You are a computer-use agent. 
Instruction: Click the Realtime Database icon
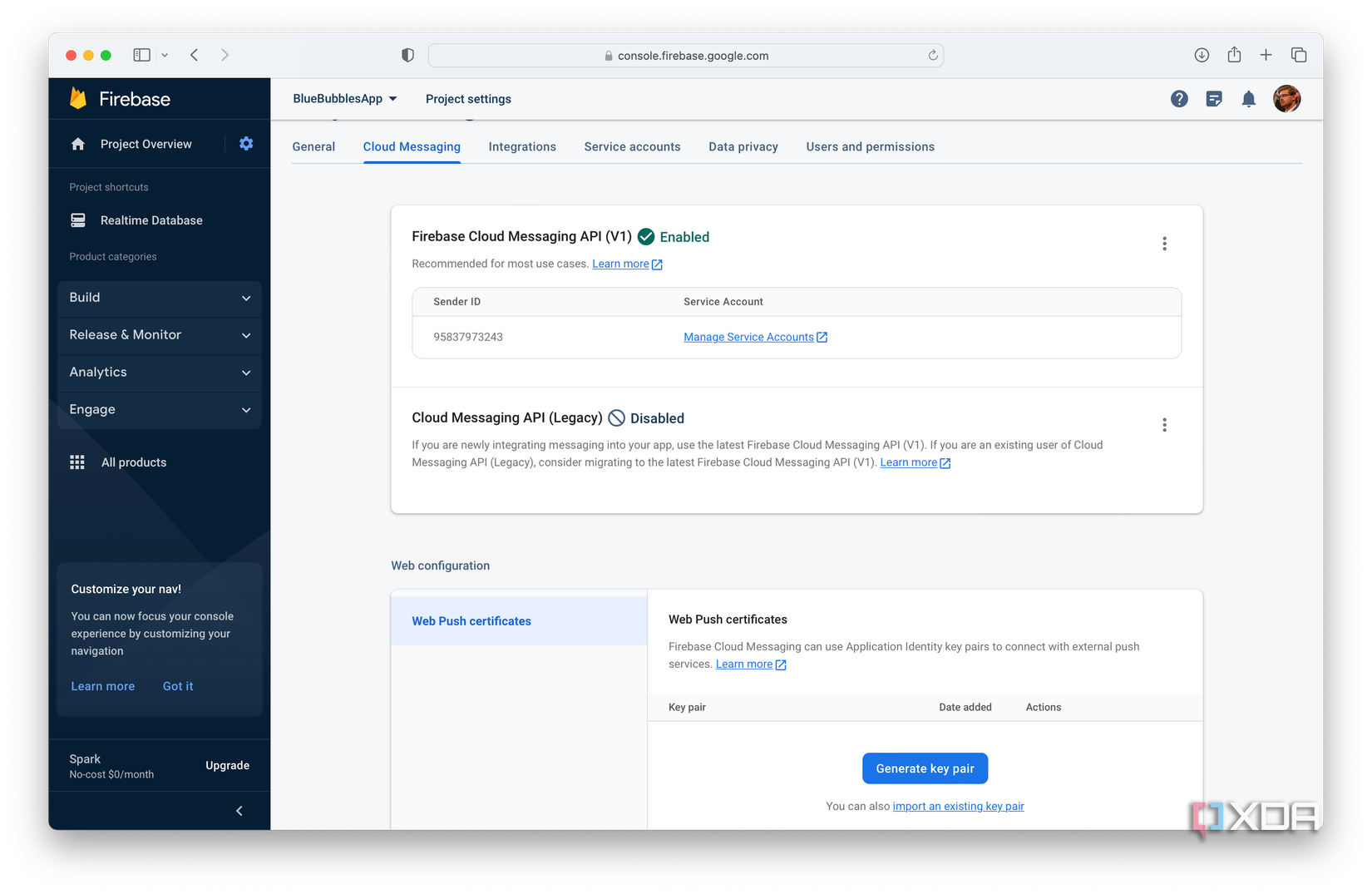tap(78, 220)
